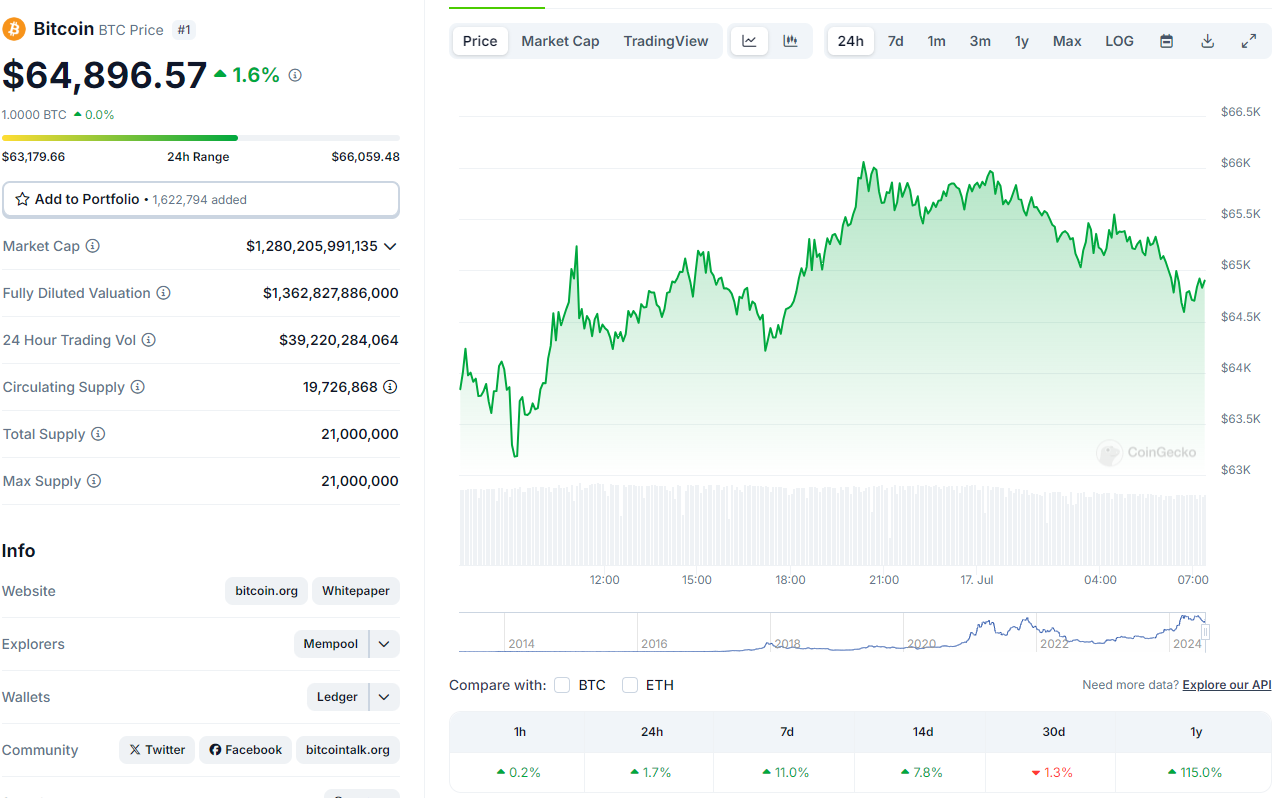The width and height of the screenshot is (1280, 798).
Task: Open Ledger wallet link
Action: pyautogui.click(x=337, y=697)
